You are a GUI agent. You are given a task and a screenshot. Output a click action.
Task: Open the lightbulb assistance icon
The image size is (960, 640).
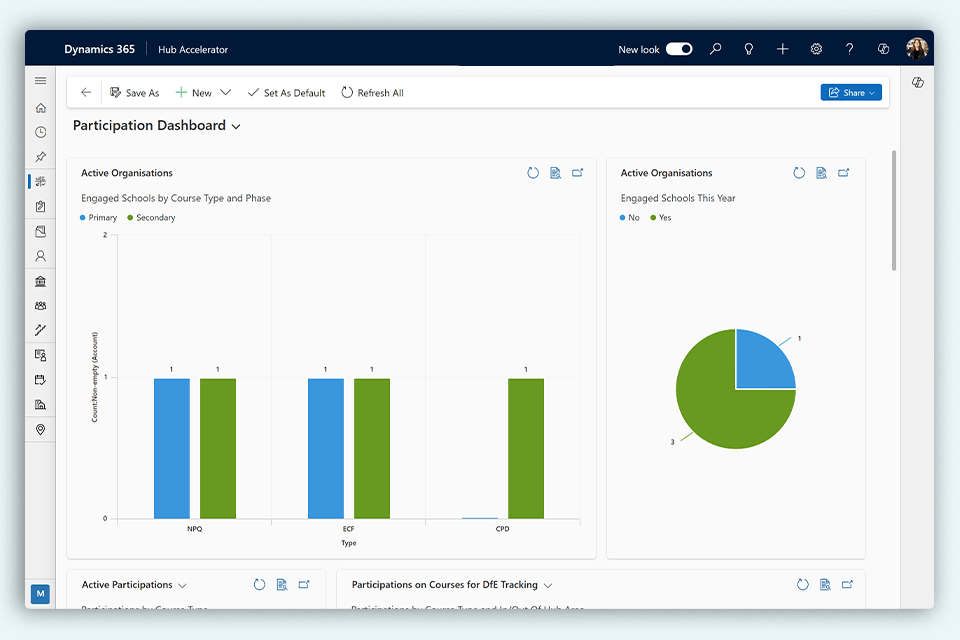coord(749,49)
